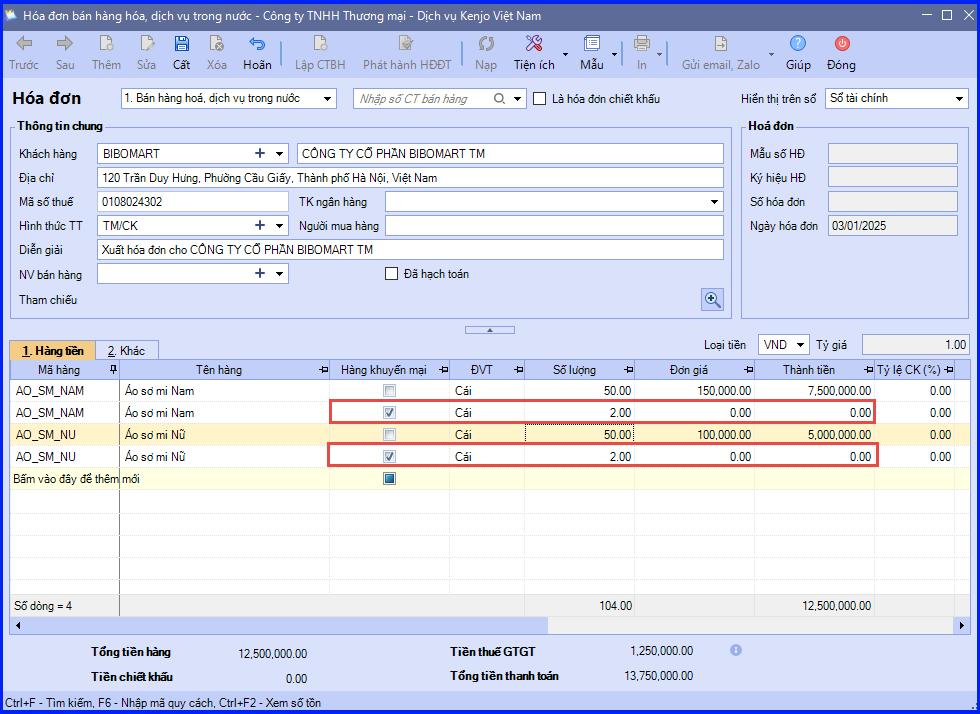This screenshot has width=980, height=714.
Task: Click the ĐVT column header
Action: [487, 370]
